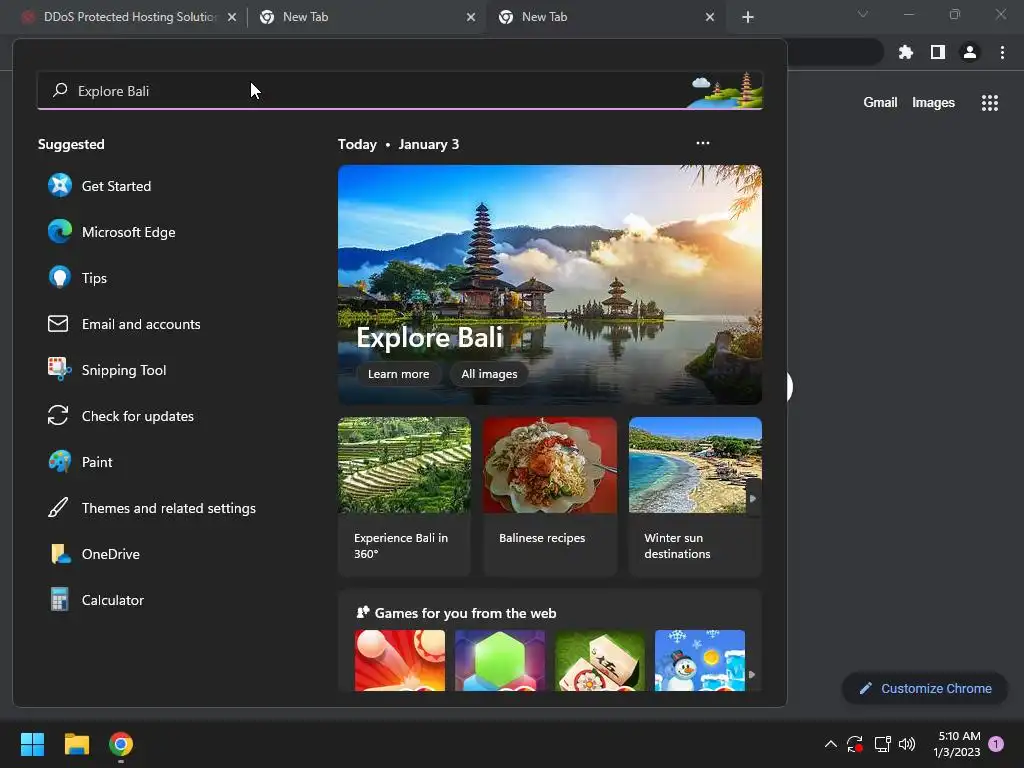Click All images button
1024x768 pixels.
coord(489,374)
